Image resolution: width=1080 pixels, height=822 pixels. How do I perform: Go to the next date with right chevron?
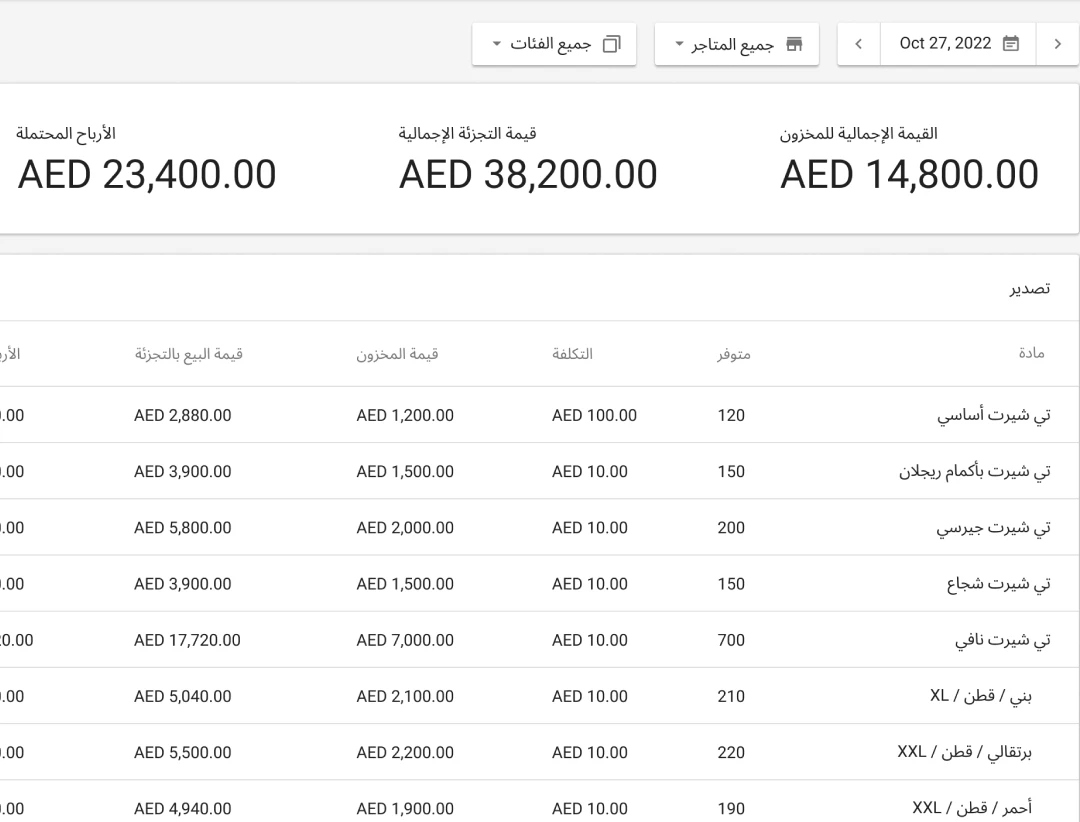pyautogui.click(x=1057, y=43)
